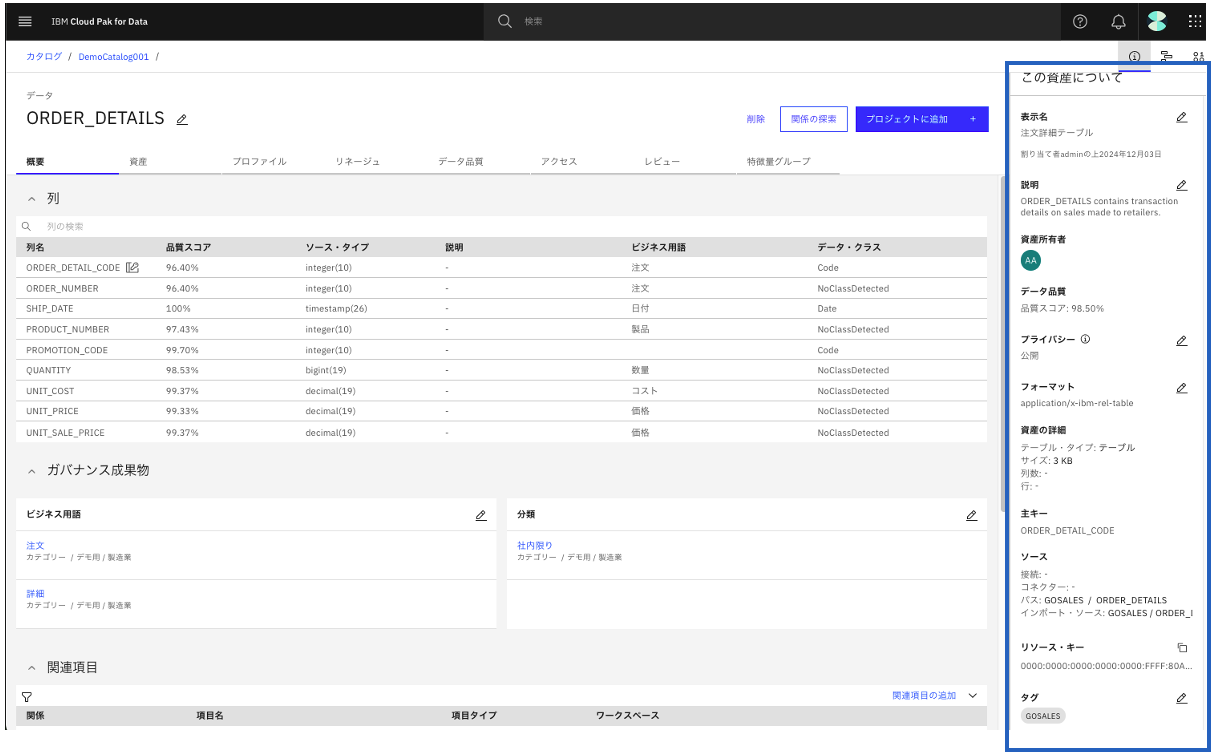This screenshot has height=755, width=1220.
Task: Select the PROMOTION_CODE column name
Action: 67,350
